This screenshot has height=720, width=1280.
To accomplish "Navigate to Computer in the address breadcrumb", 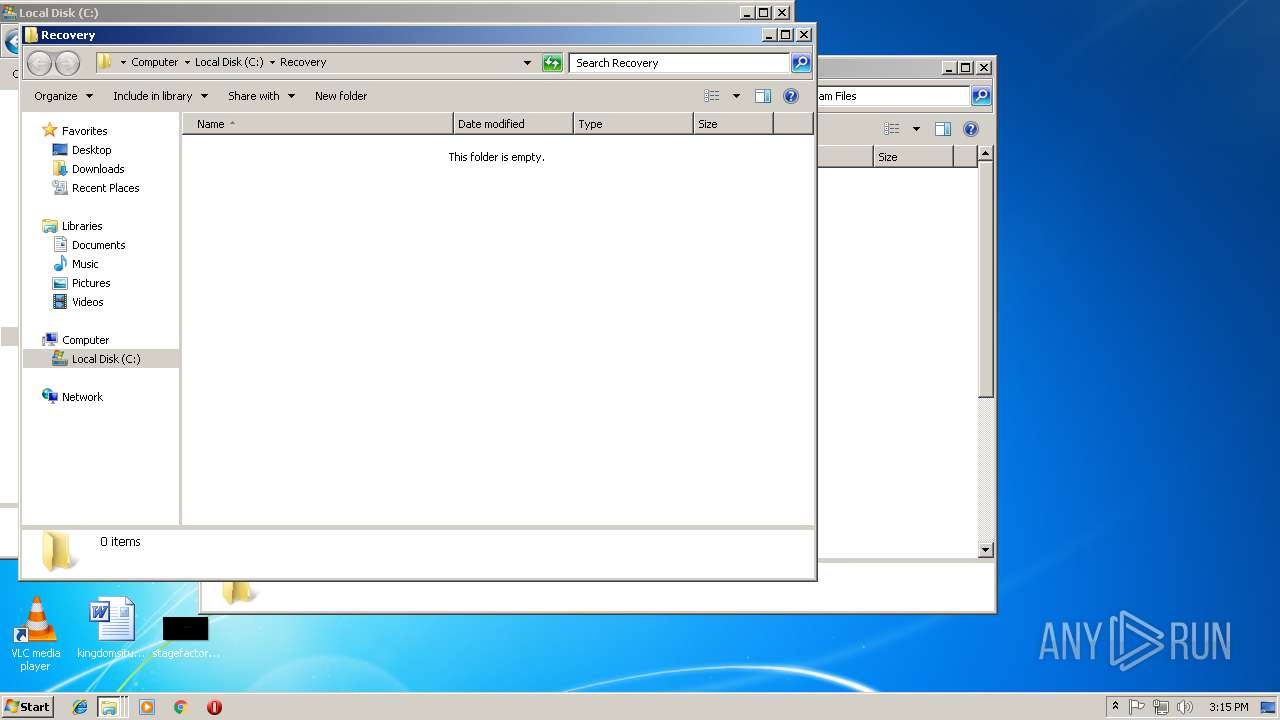I will tap(155, 62).
